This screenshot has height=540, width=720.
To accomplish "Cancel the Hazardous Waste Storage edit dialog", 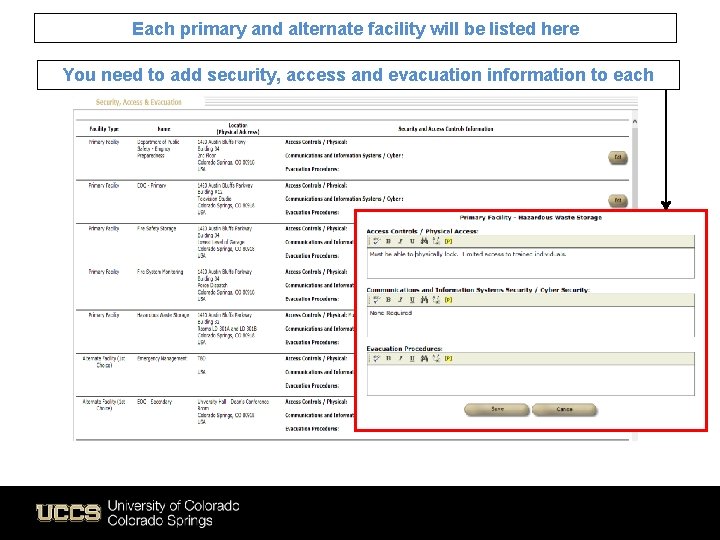I will point(564,409).
